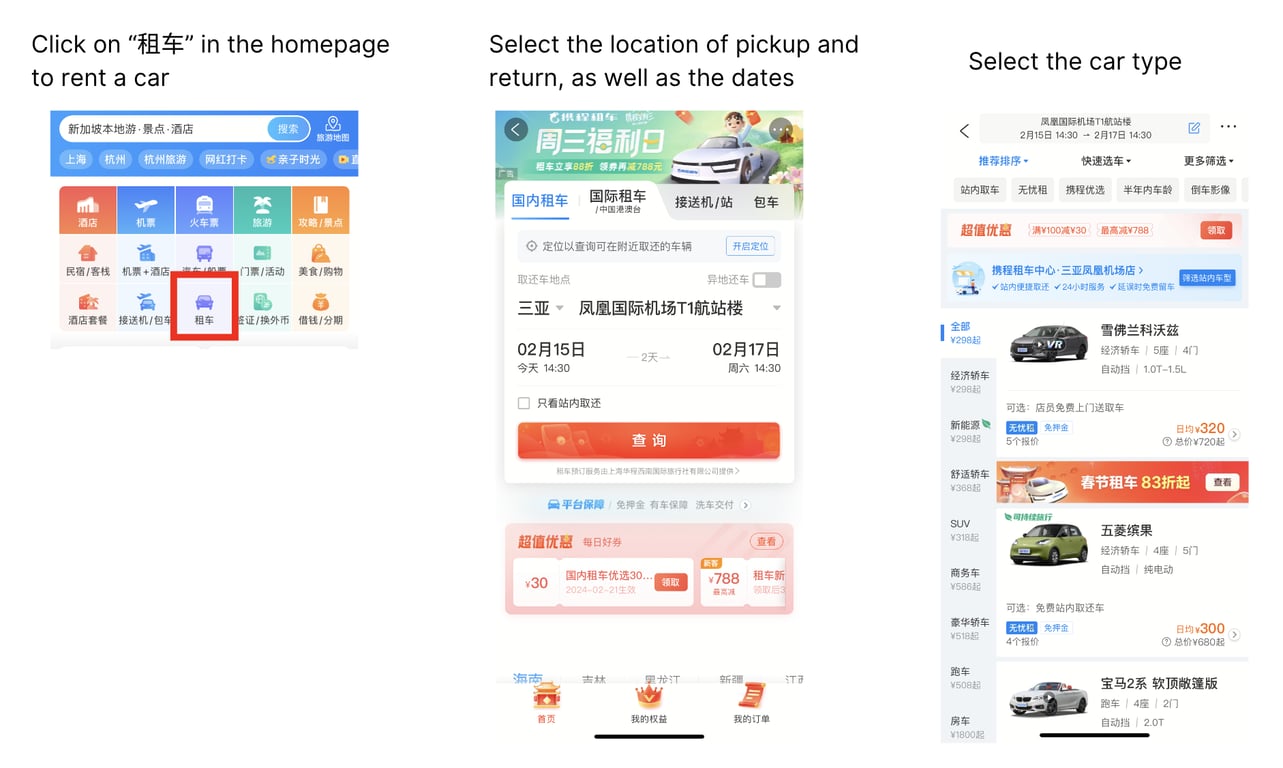Toggle the 异地还车 different return location switch

[x=766, y=280]
